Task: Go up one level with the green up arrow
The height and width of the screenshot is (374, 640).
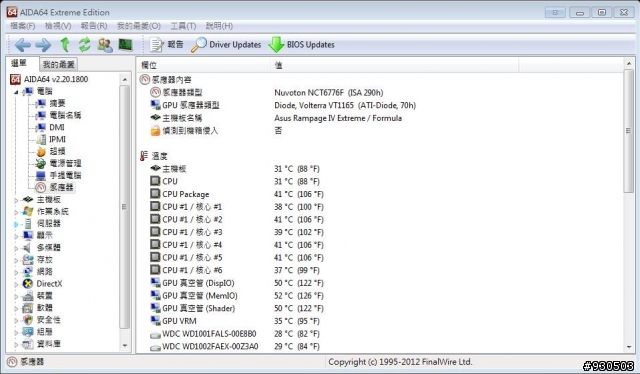Action: click(64, 45)
